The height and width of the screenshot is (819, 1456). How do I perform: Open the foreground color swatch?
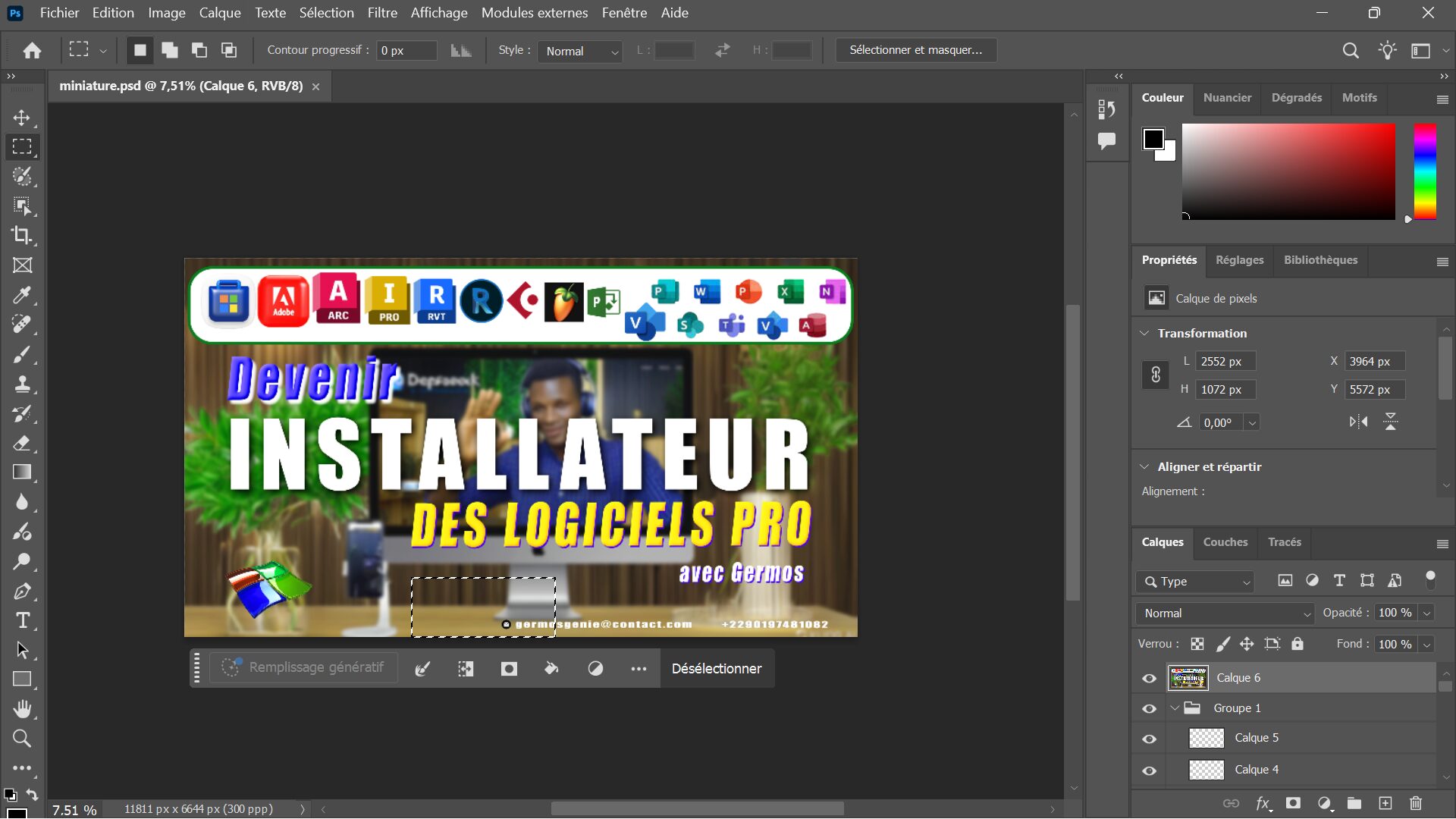[x=1153, y=138]
